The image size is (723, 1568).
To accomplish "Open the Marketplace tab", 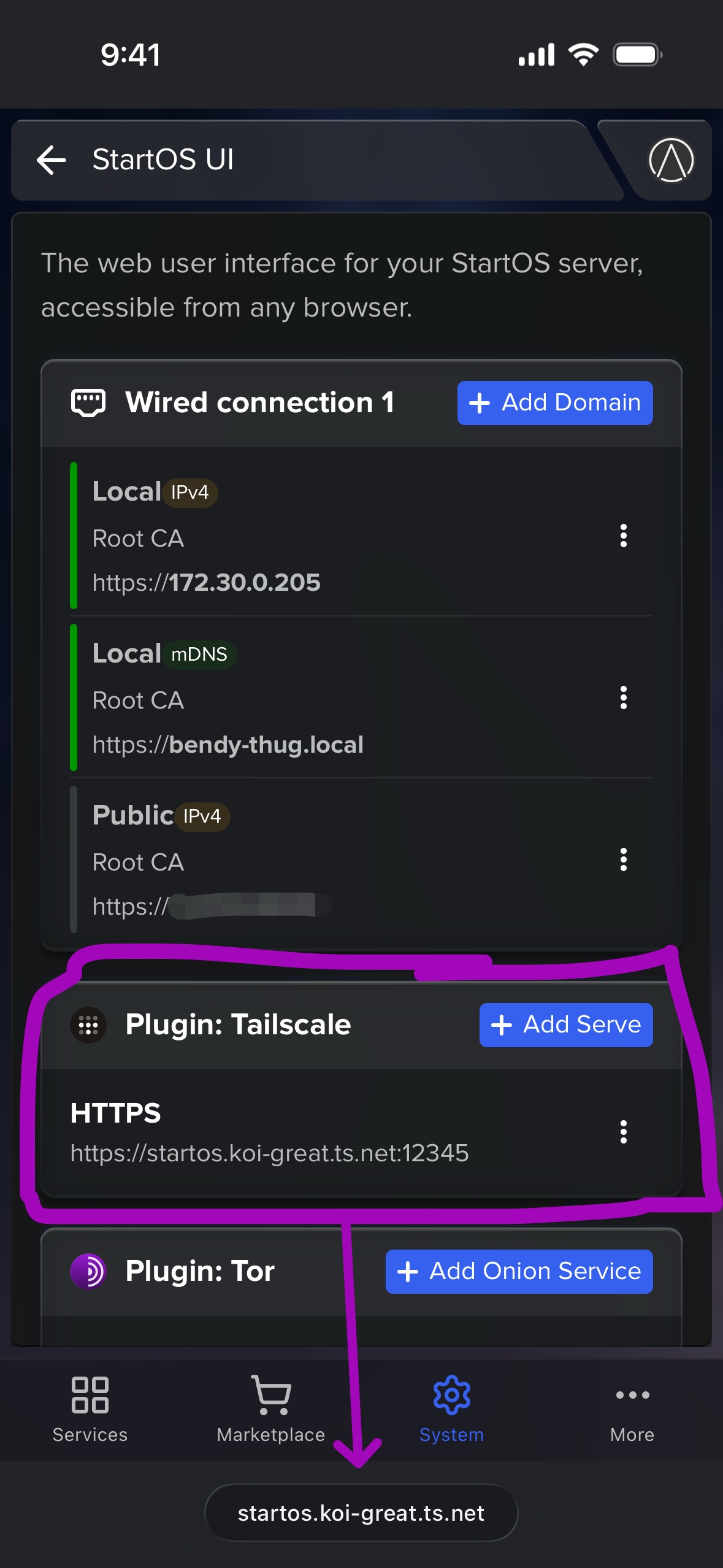I will (x=271, y=1410).
